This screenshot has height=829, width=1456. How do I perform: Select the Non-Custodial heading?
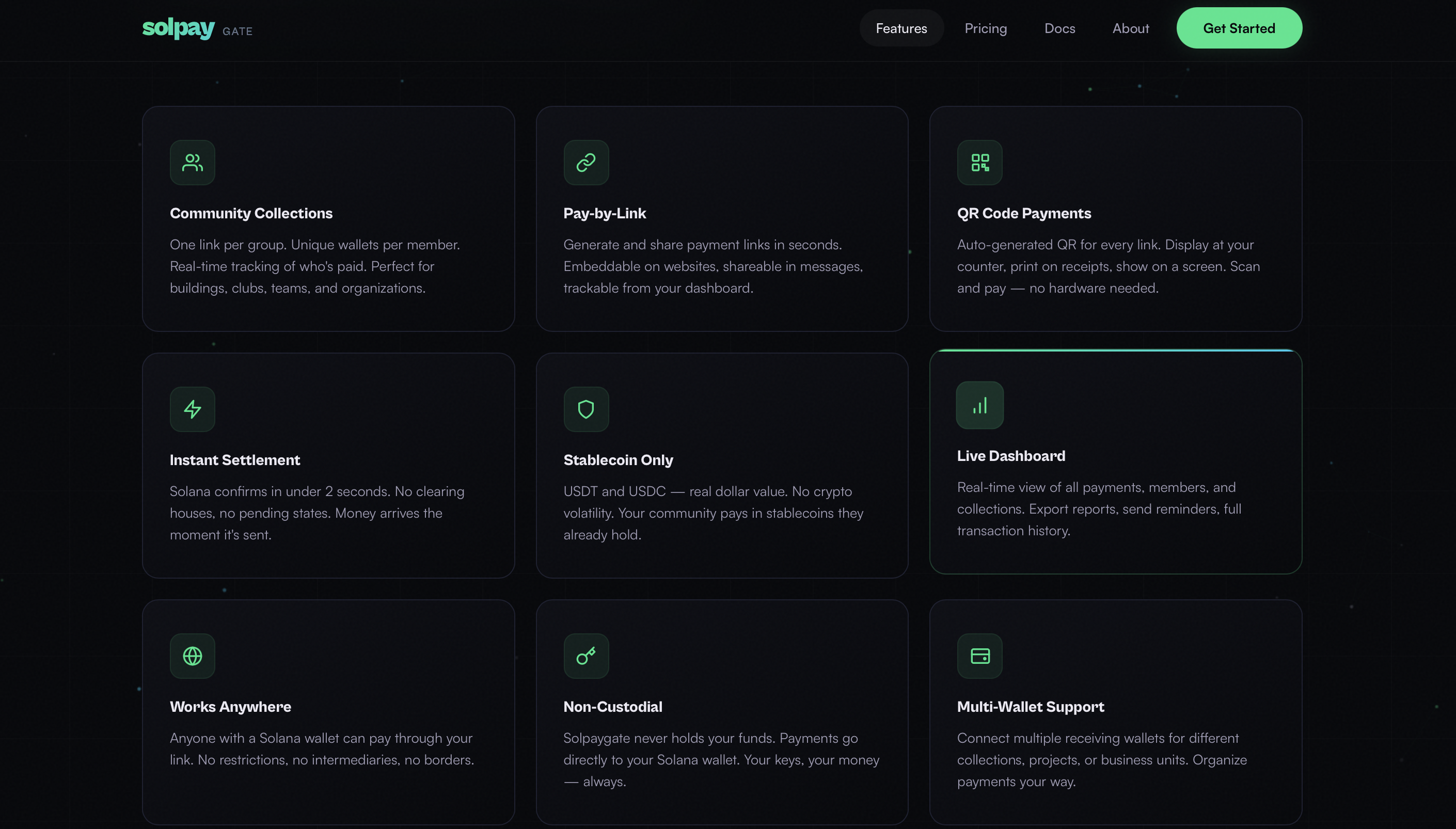[x=613, y=707]
